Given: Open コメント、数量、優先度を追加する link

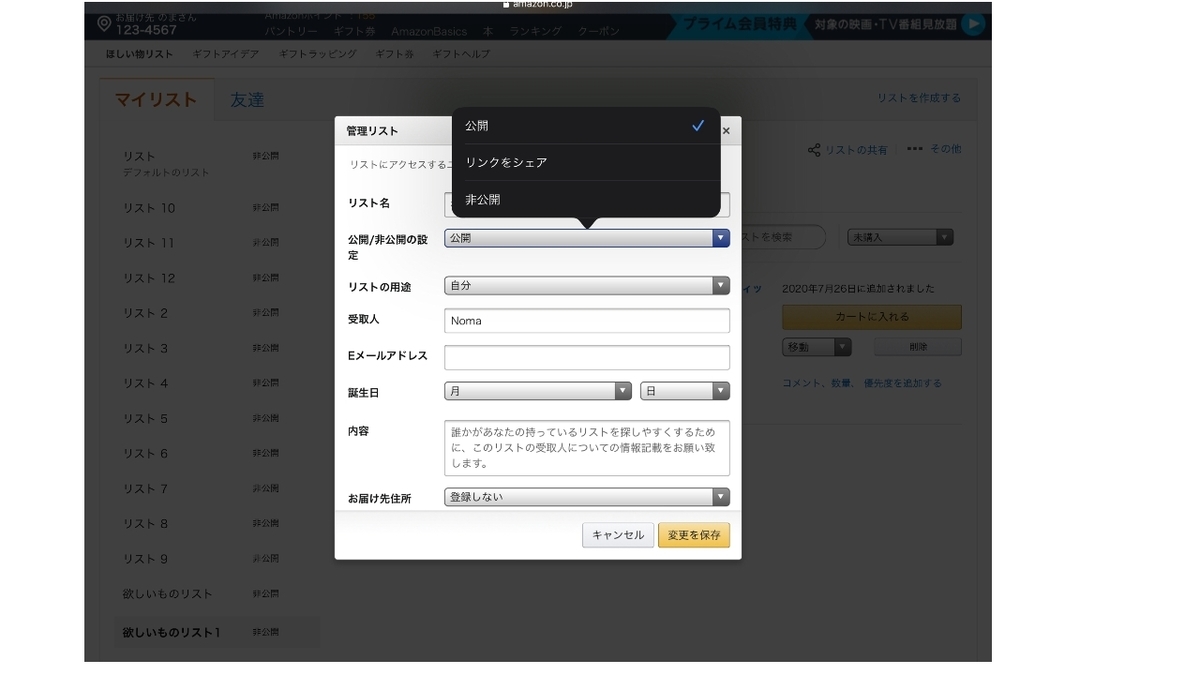Looking at the screenshot, I should click(x=862, y=383).
